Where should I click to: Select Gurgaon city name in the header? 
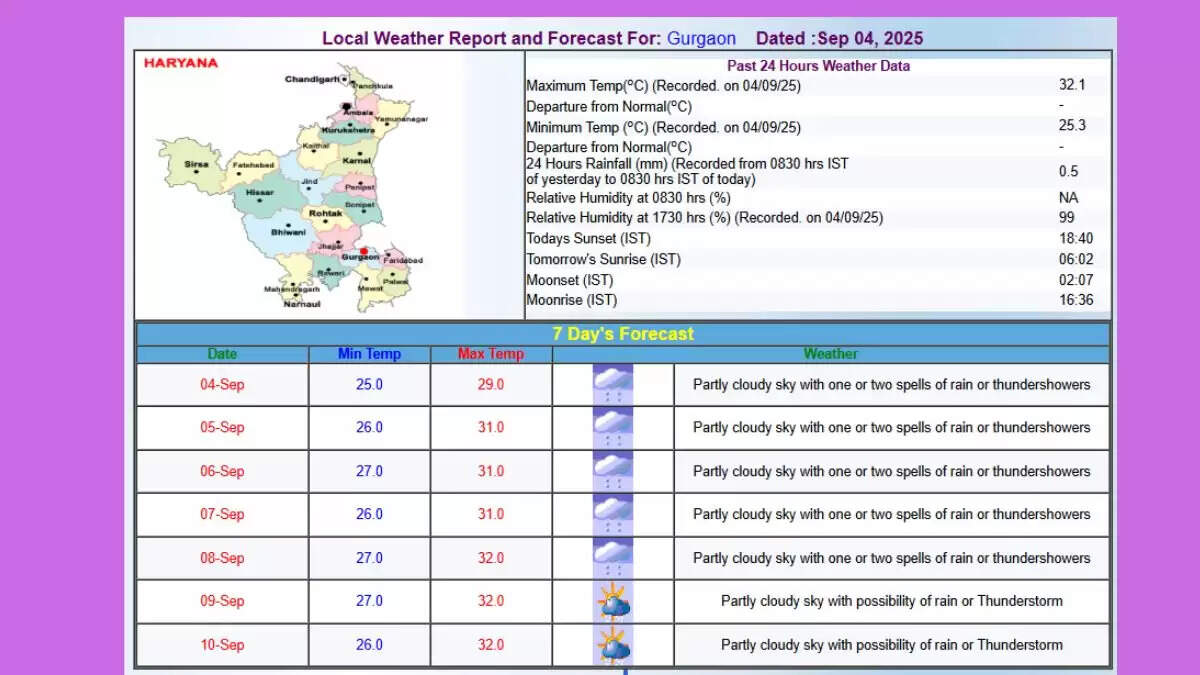(x=701, y=39)
